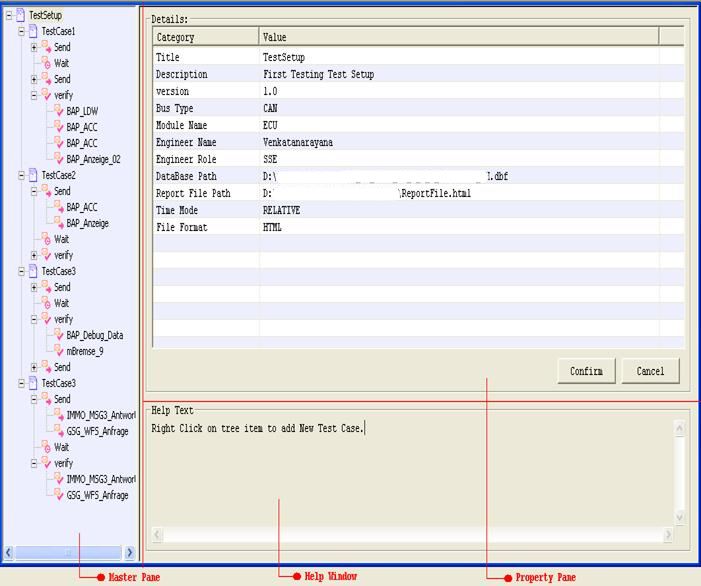
Task: Confirm the property details
Action: [x=587, y=371]
